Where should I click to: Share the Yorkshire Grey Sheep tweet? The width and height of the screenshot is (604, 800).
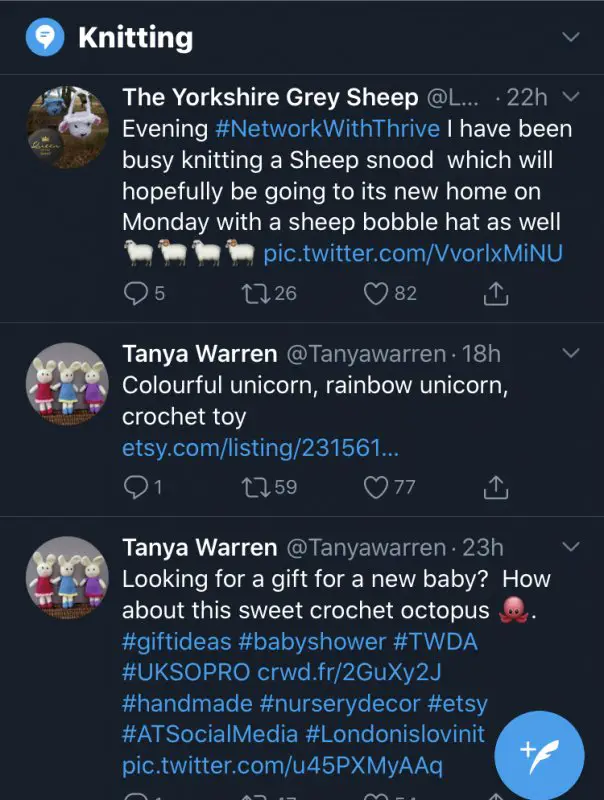[x=496, y=294]
